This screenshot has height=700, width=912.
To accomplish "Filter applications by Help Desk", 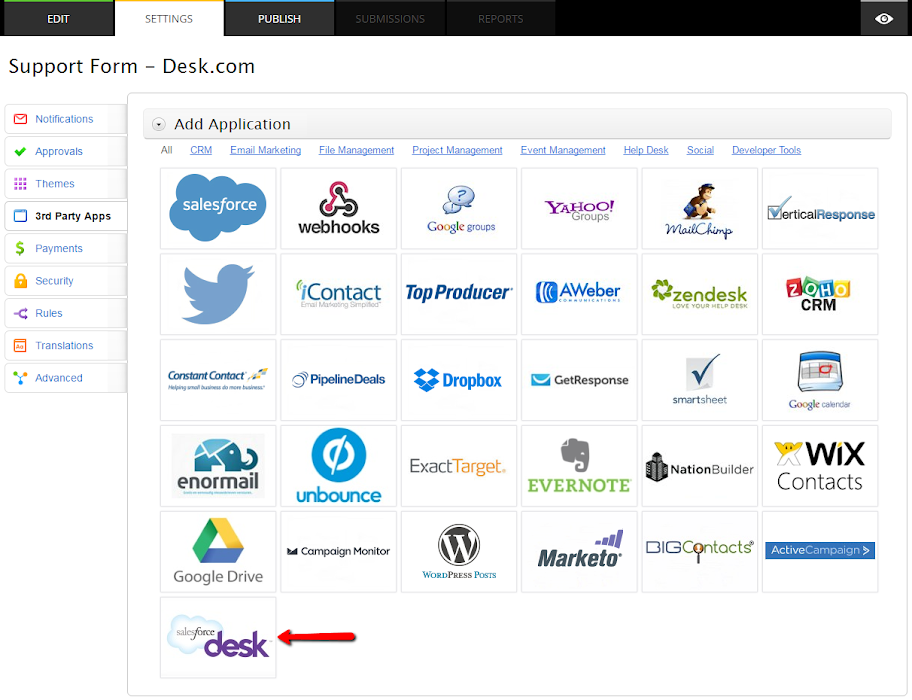I will [x=646, y=150].
